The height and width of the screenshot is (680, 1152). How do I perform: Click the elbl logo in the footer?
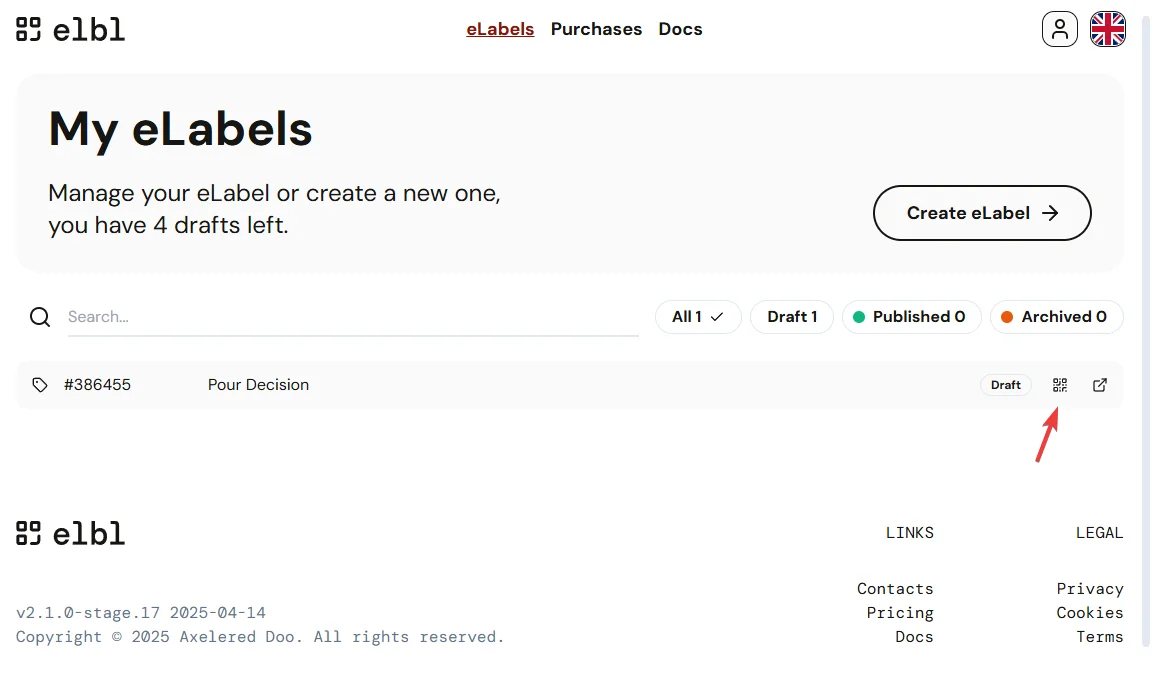click(x=70, y=533)
